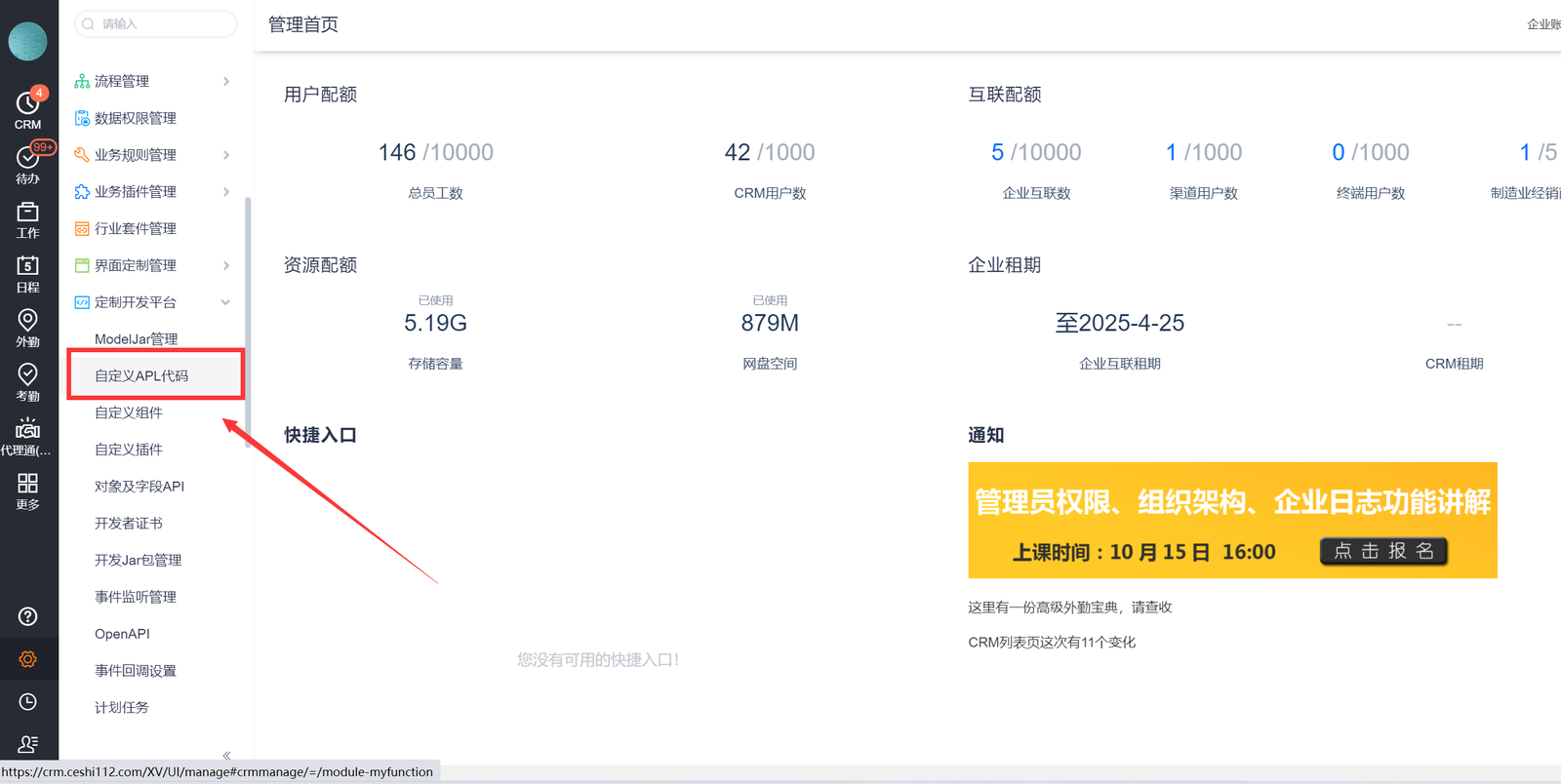Open the 外勤 location icon

27,328
